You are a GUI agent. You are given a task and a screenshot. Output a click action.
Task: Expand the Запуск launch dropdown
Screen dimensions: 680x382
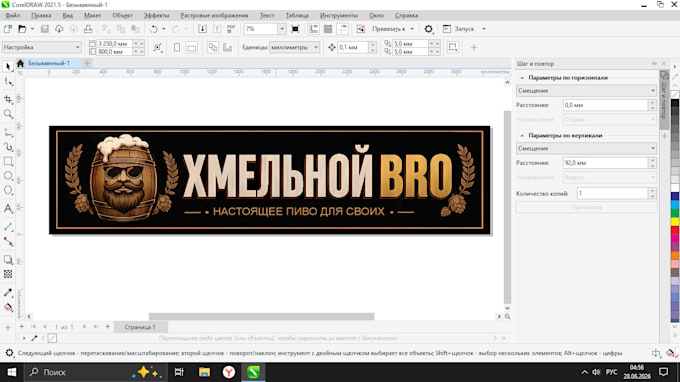484,29
